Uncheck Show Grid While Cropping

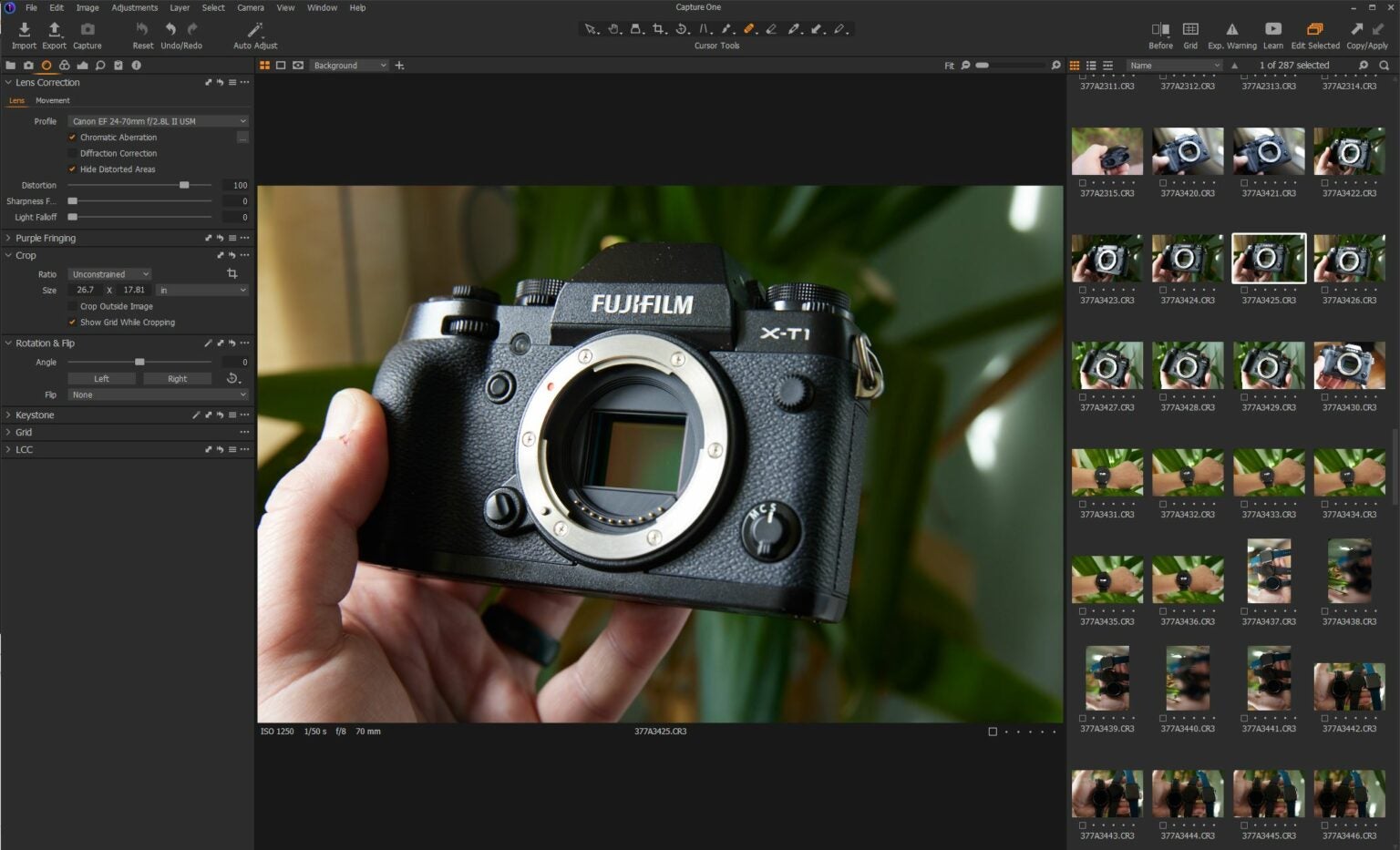coord(72,322)
